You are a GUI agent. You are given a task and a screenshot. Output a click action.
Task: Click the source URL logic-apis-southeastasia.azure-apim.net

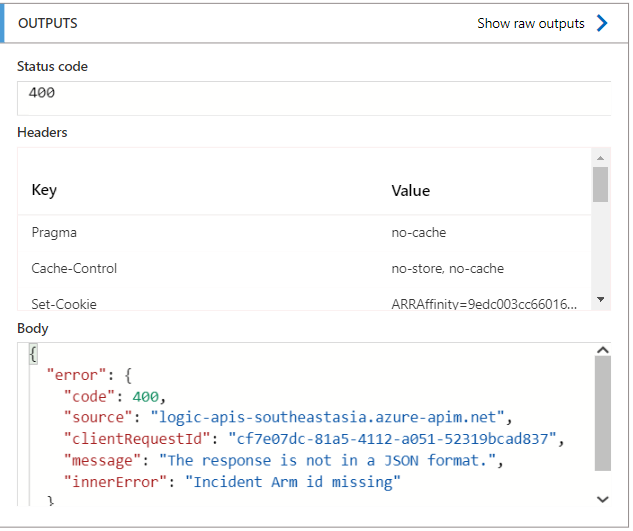327,418
